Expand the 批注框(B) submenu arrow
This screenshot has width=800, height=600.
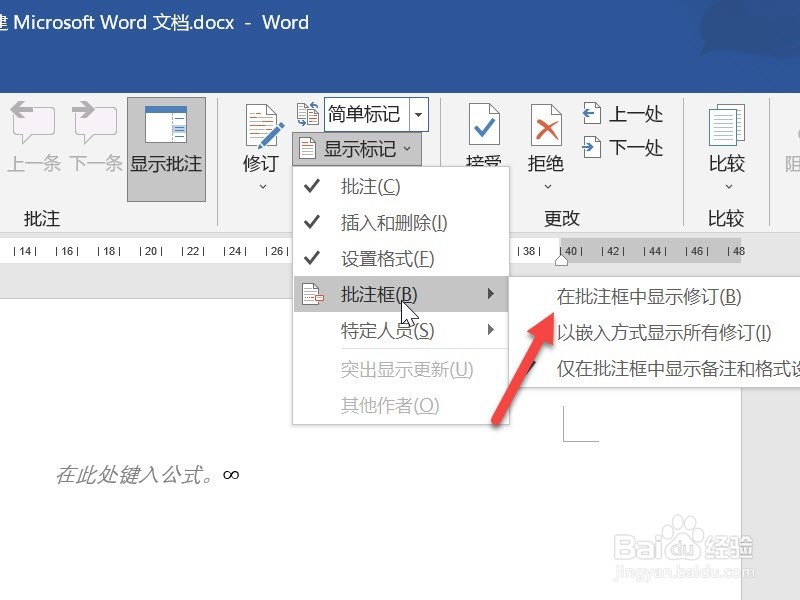click(x=490, y=294)
